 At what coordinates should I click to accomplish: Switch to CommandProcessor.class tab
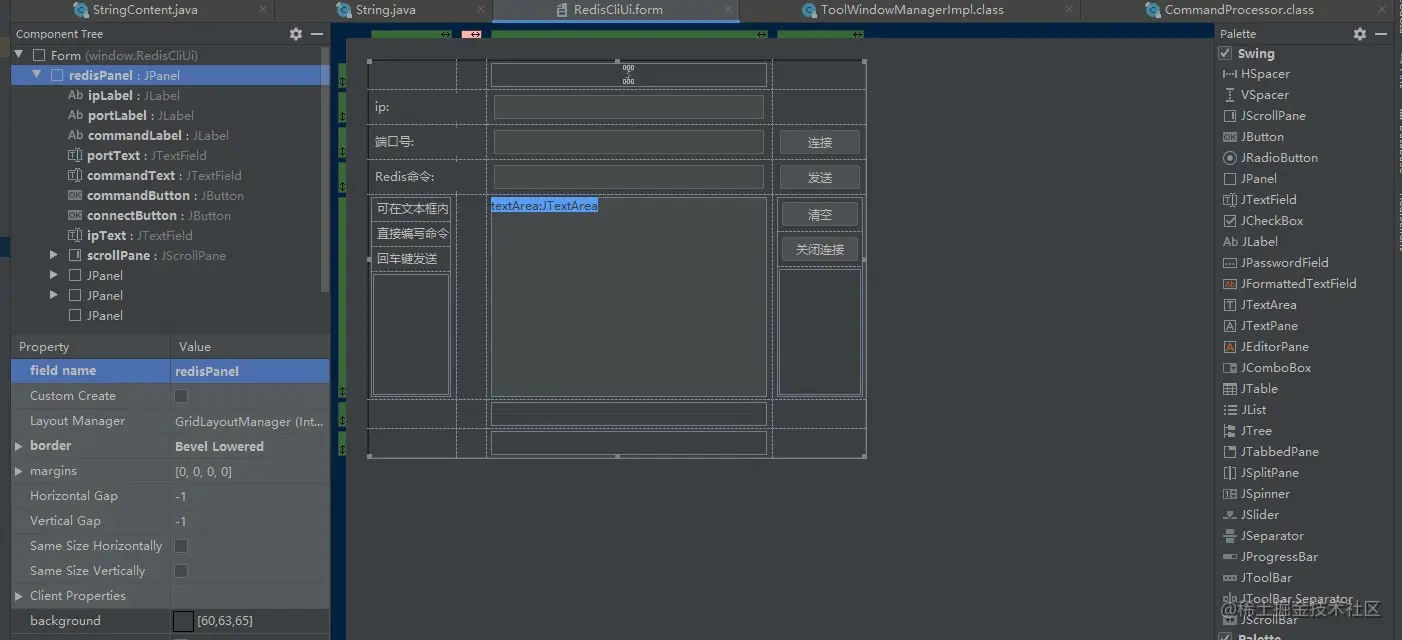[1238, 10]
